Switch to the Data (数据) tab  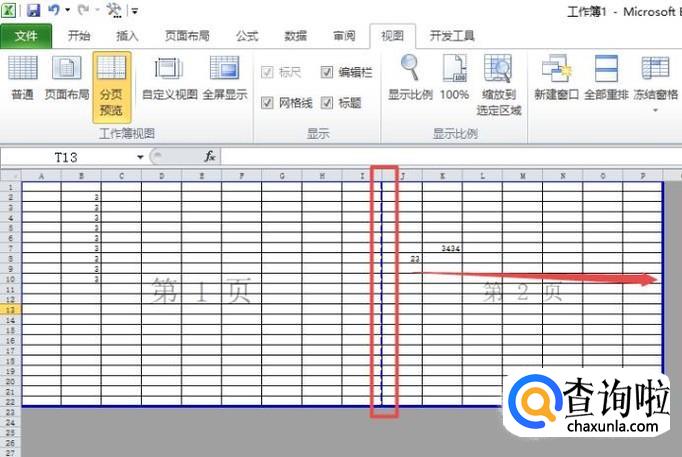(296, 36)
